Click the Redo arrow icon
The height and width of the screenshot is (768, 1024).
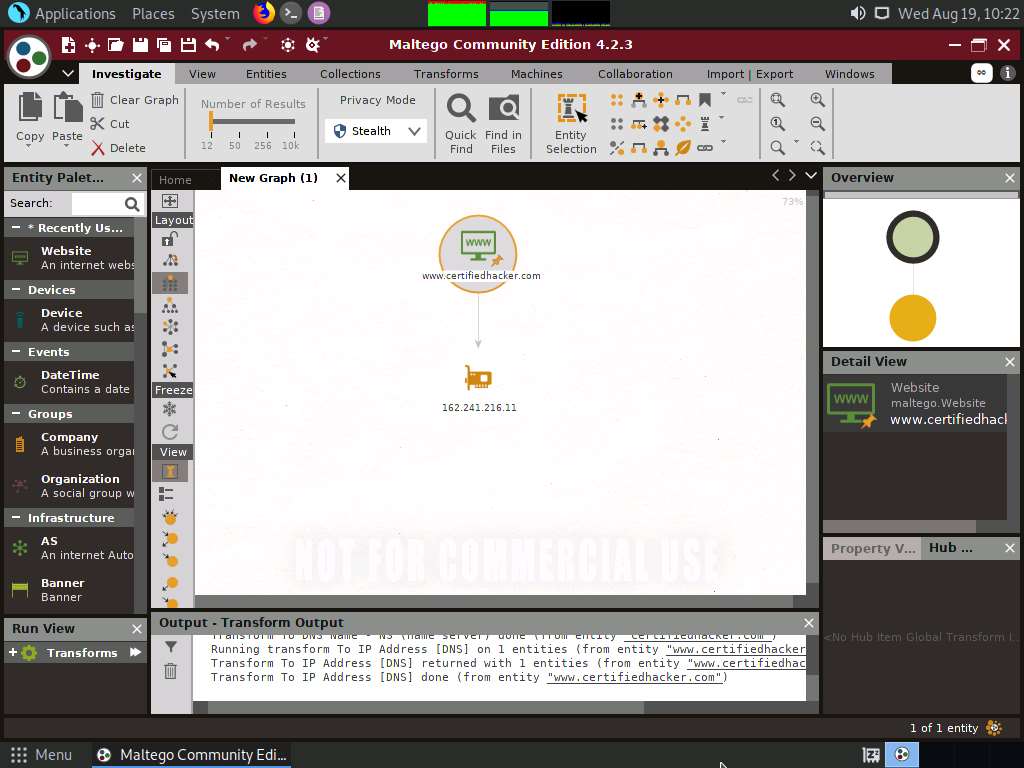pos(249,44)
